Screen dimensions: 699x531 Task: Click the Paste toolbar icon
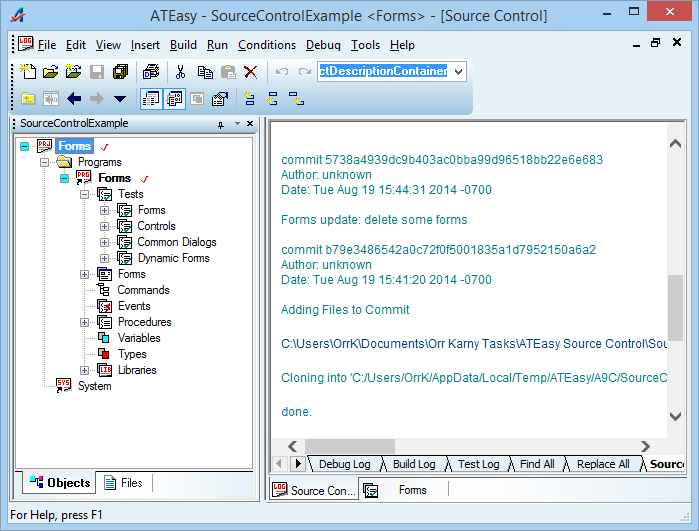tap(228, 71)
